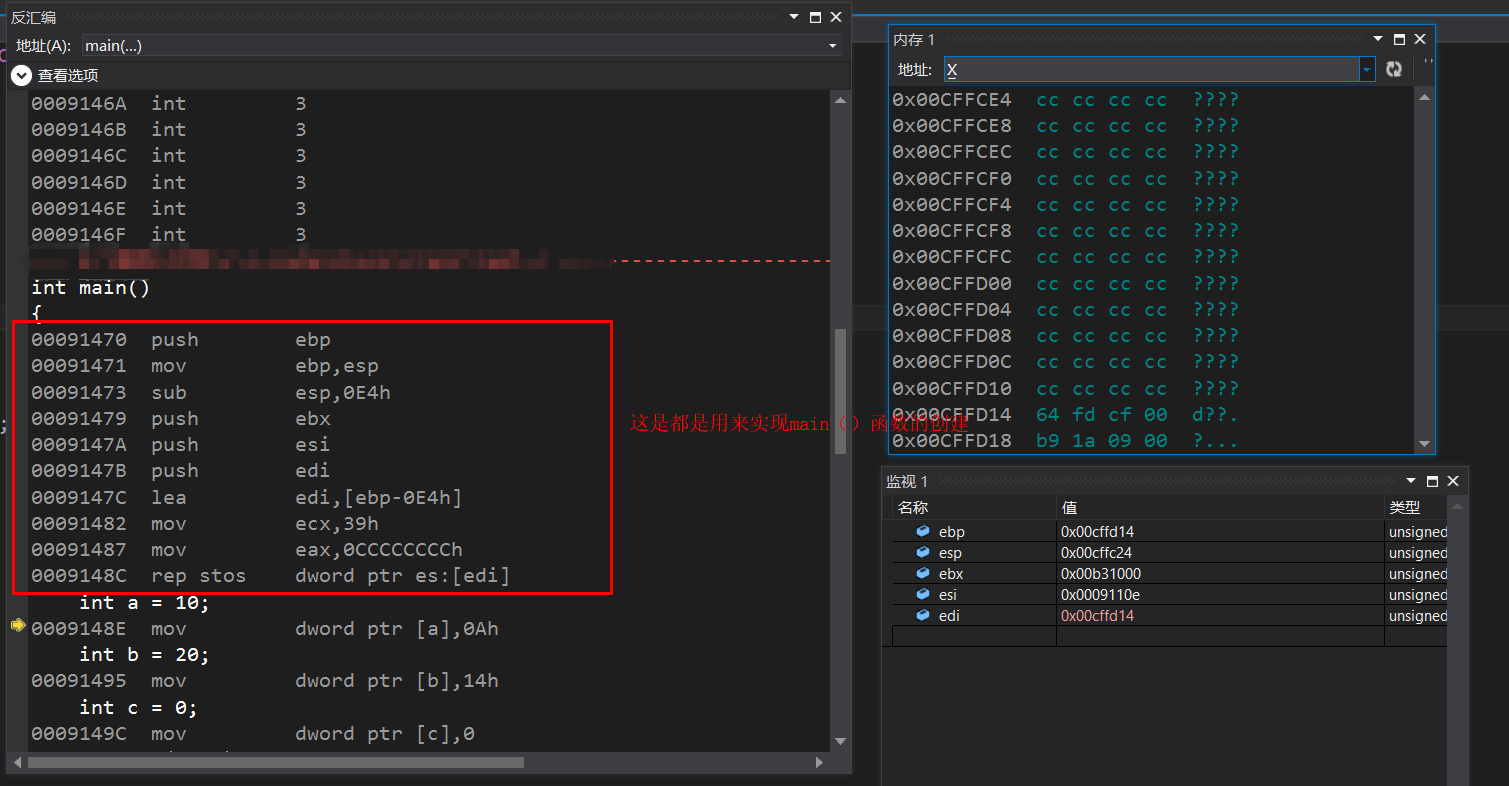Open the memory address dropdown arrow
This screenshot has width=1509, height=786.
[1367, 69]
